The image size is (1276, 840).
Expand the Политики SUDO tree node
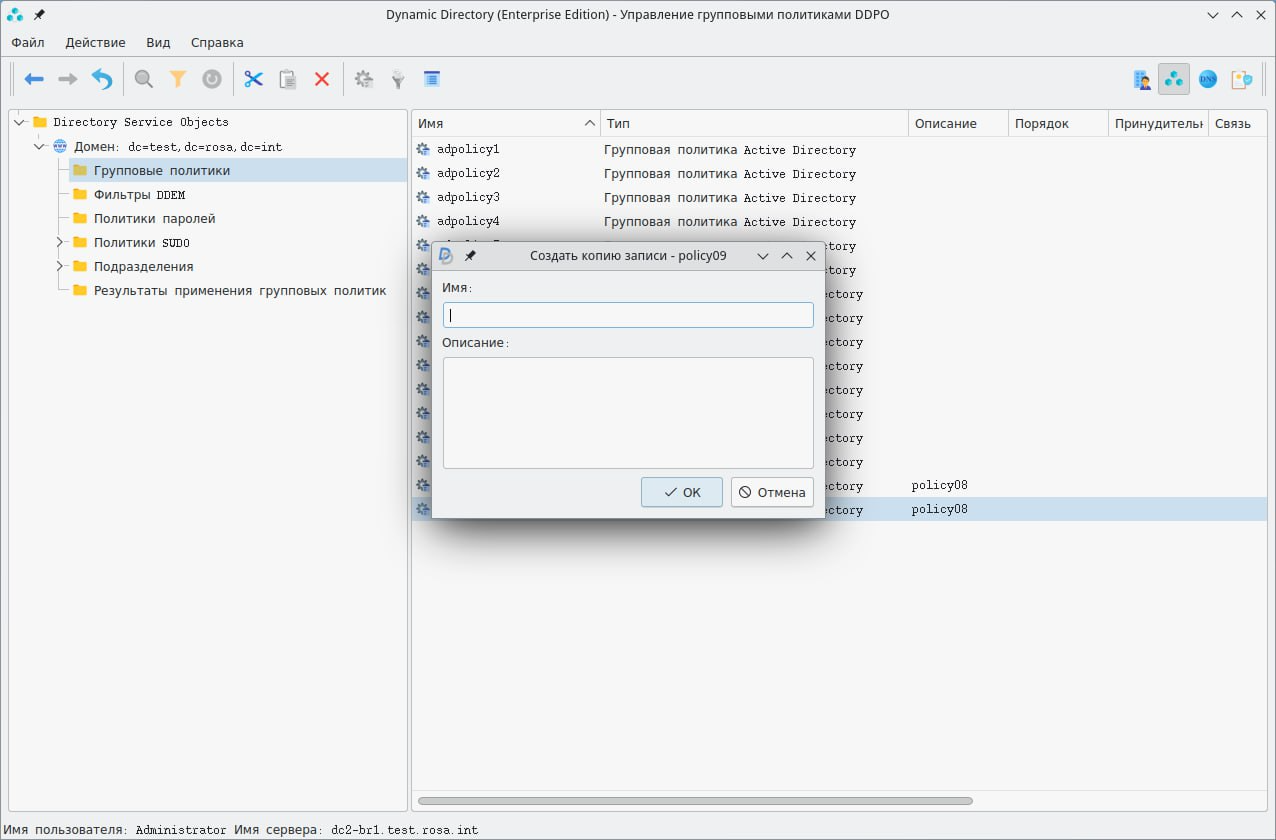[x=60, y=242]
